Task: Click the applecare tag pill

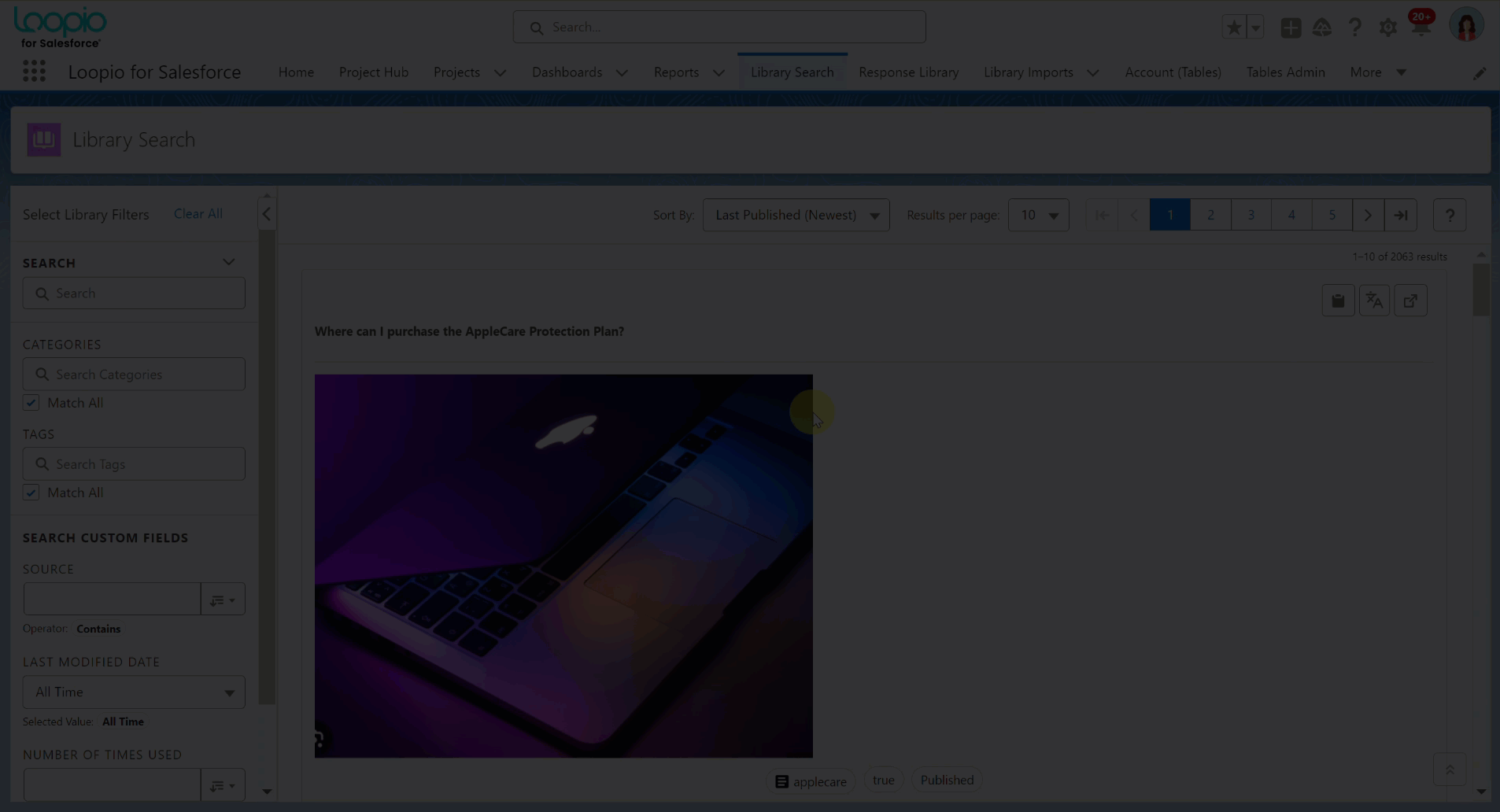Action: click(x=811, y=781)
